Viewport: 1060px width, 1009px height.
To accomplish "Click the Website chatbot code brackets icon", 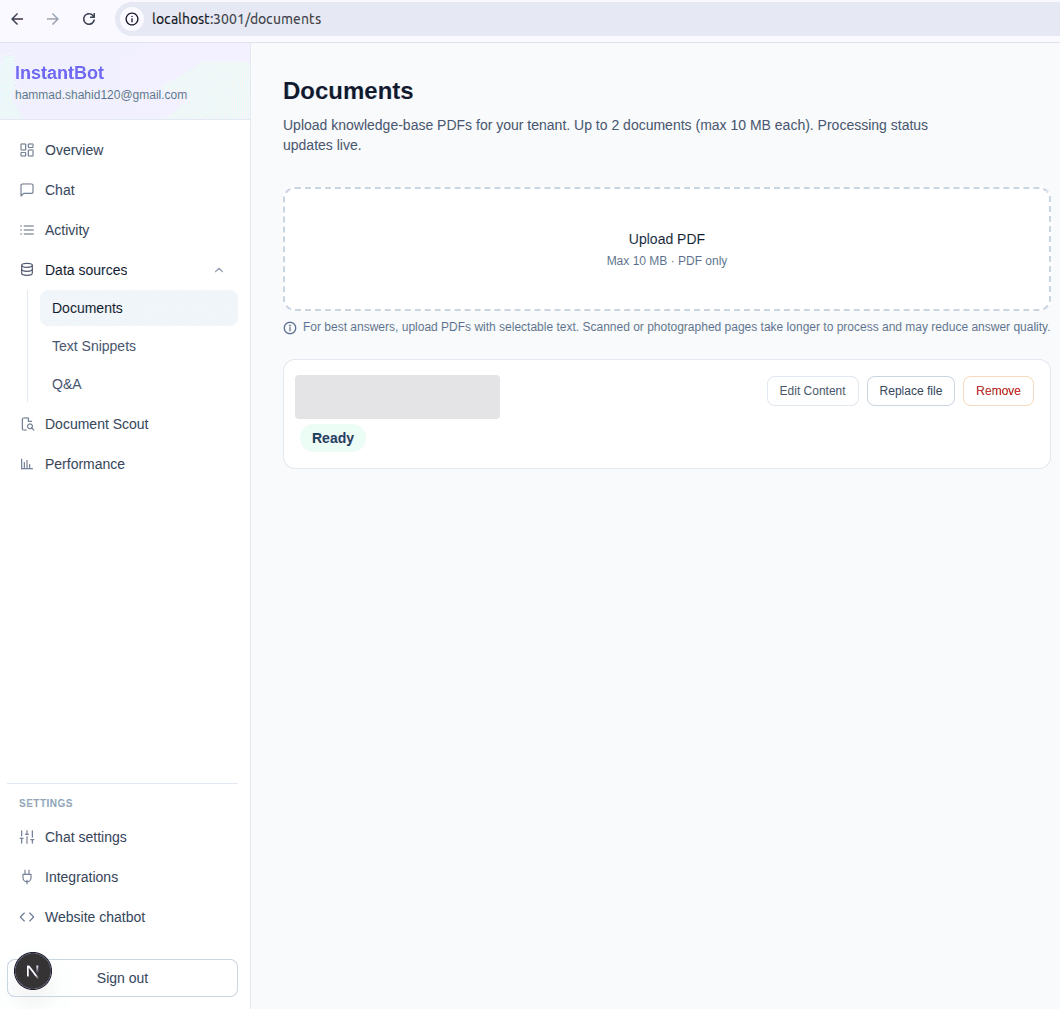I will (26, 916).
